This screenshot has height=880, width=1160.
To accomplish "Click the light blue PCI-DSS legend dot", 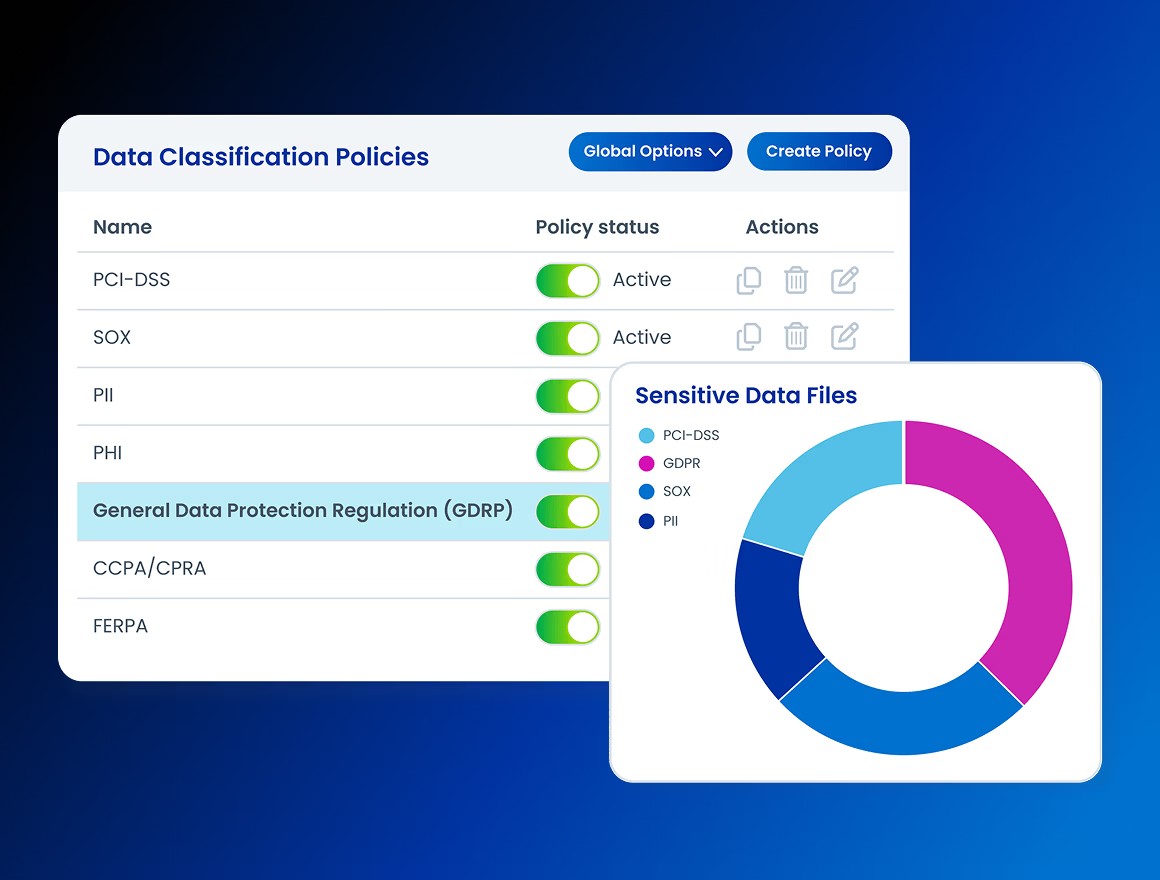I will coord(646,436).
